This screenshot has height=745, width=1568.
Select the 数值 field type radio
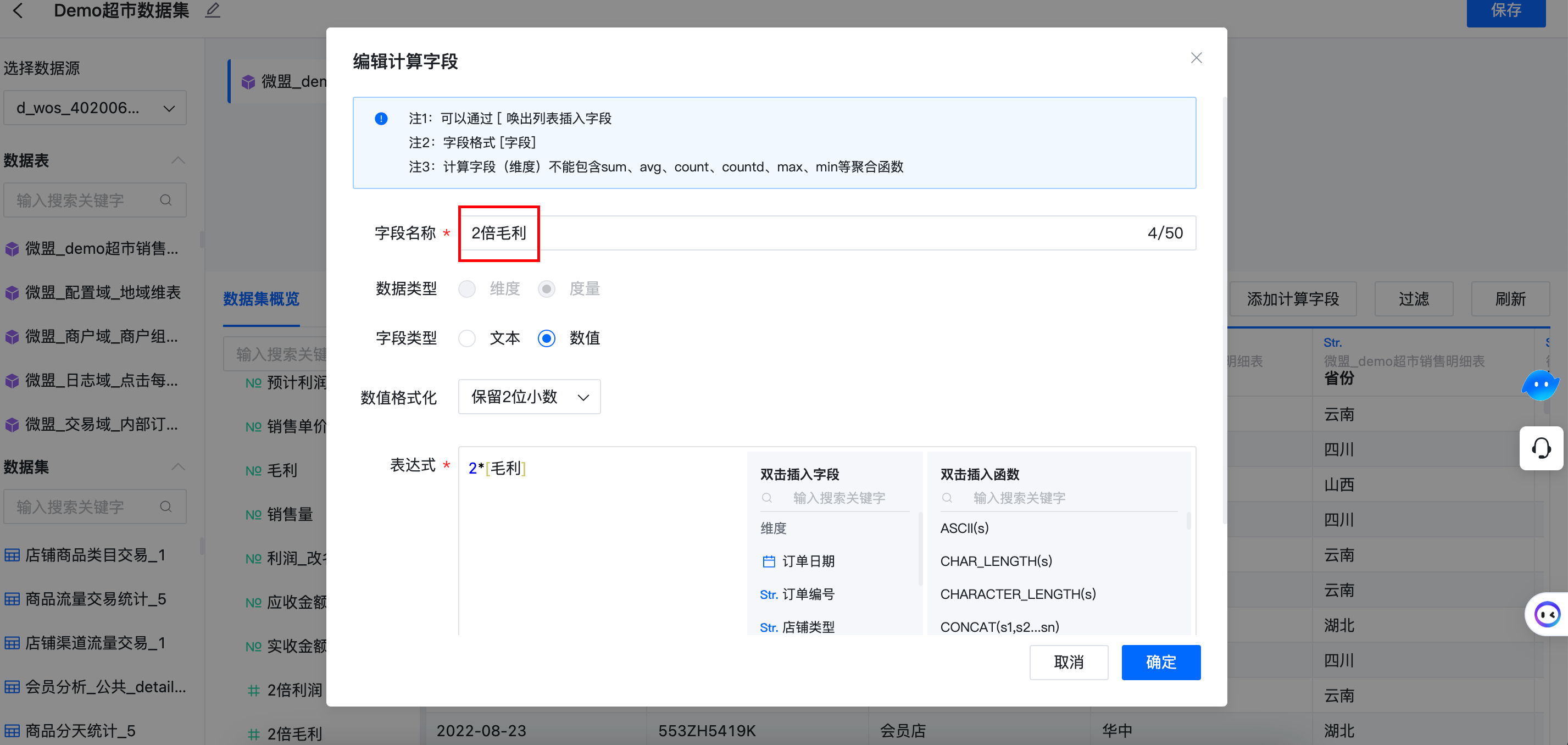pos(547,338)
